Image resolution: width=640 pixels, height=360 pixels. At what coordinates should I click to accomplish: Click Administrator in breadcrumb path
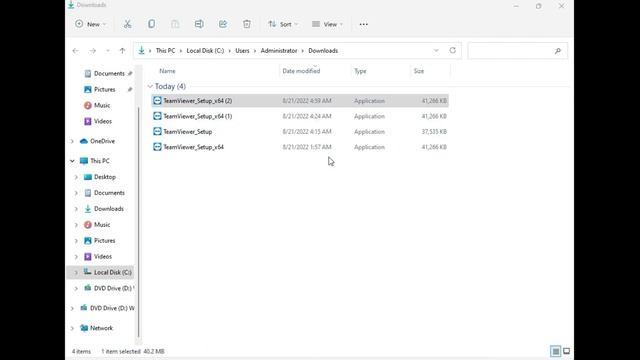point(279,51)
